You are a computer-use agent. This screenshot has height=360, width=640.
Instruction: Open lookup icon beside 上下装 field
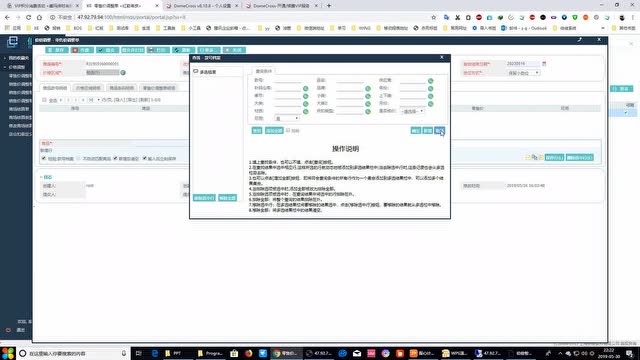430,96
